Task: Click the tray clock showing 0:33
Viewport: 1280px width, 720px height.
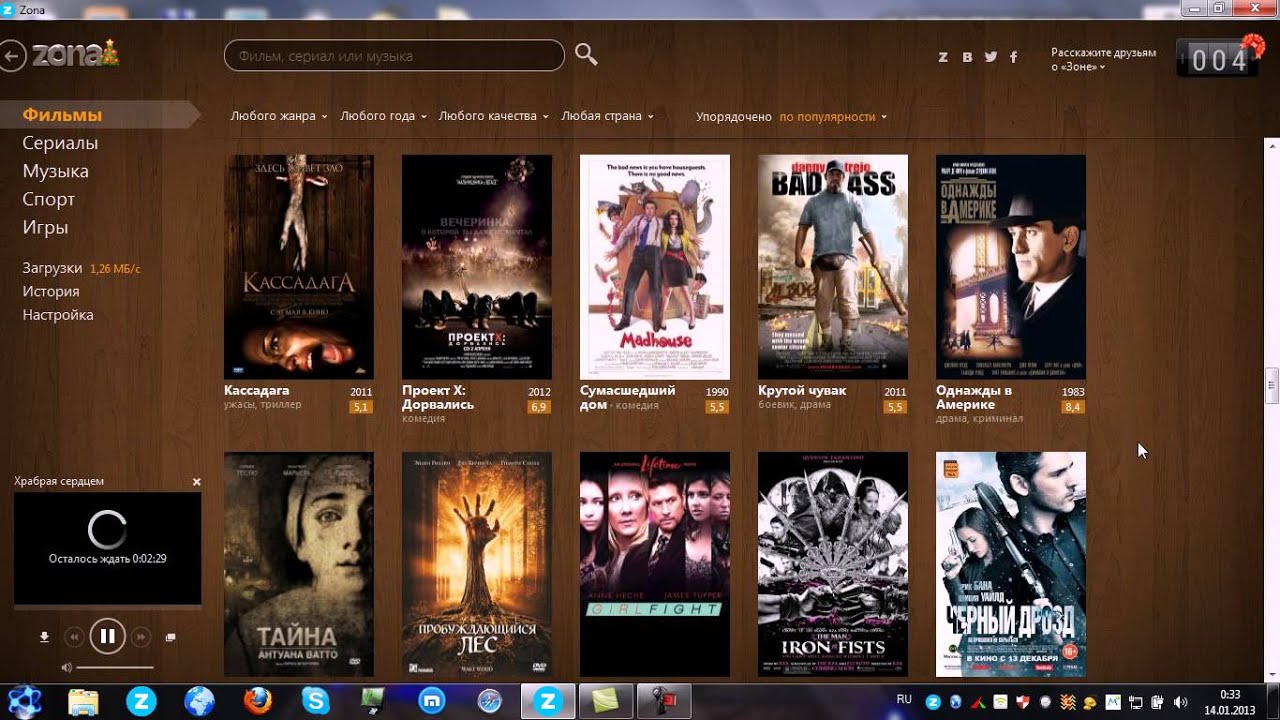Action: click(1229, 702)
